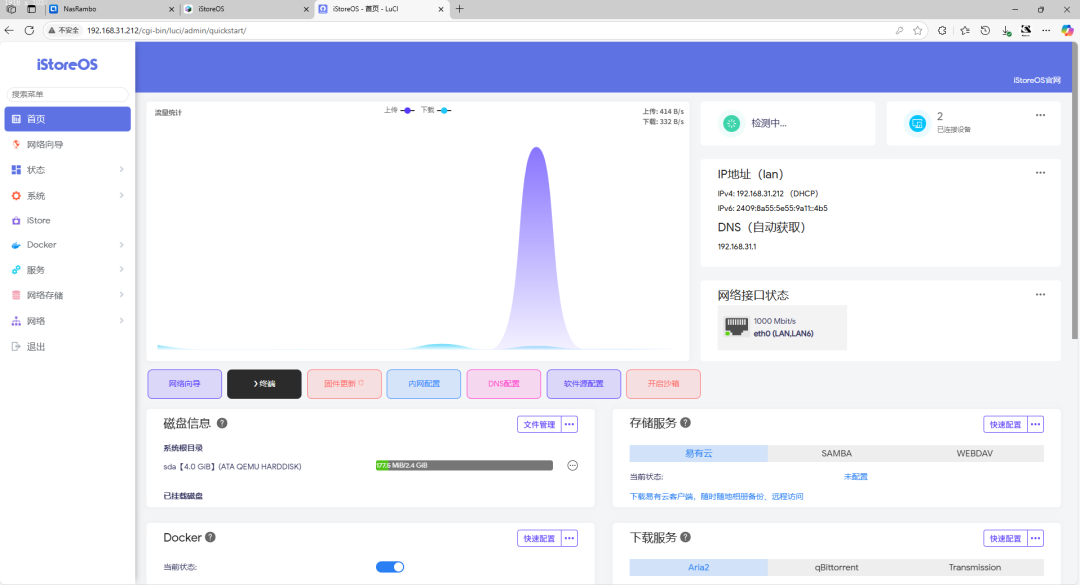Click the 软件源配置 button

coord(583,384)
